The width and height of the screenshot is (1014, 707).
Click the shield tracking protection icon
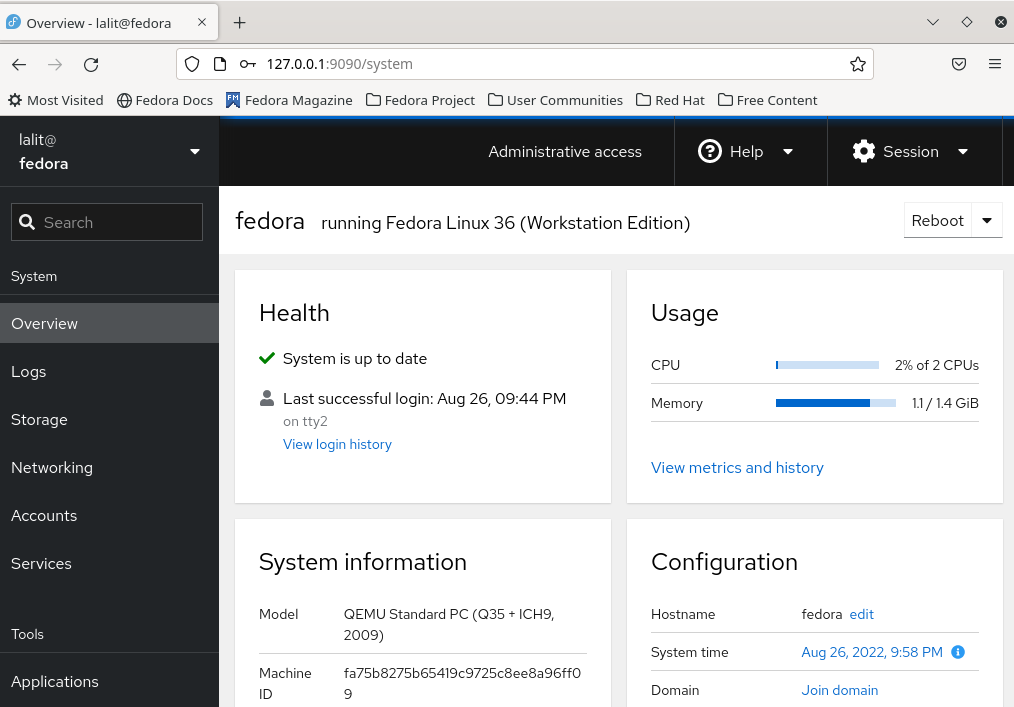(x=192, y=64)
